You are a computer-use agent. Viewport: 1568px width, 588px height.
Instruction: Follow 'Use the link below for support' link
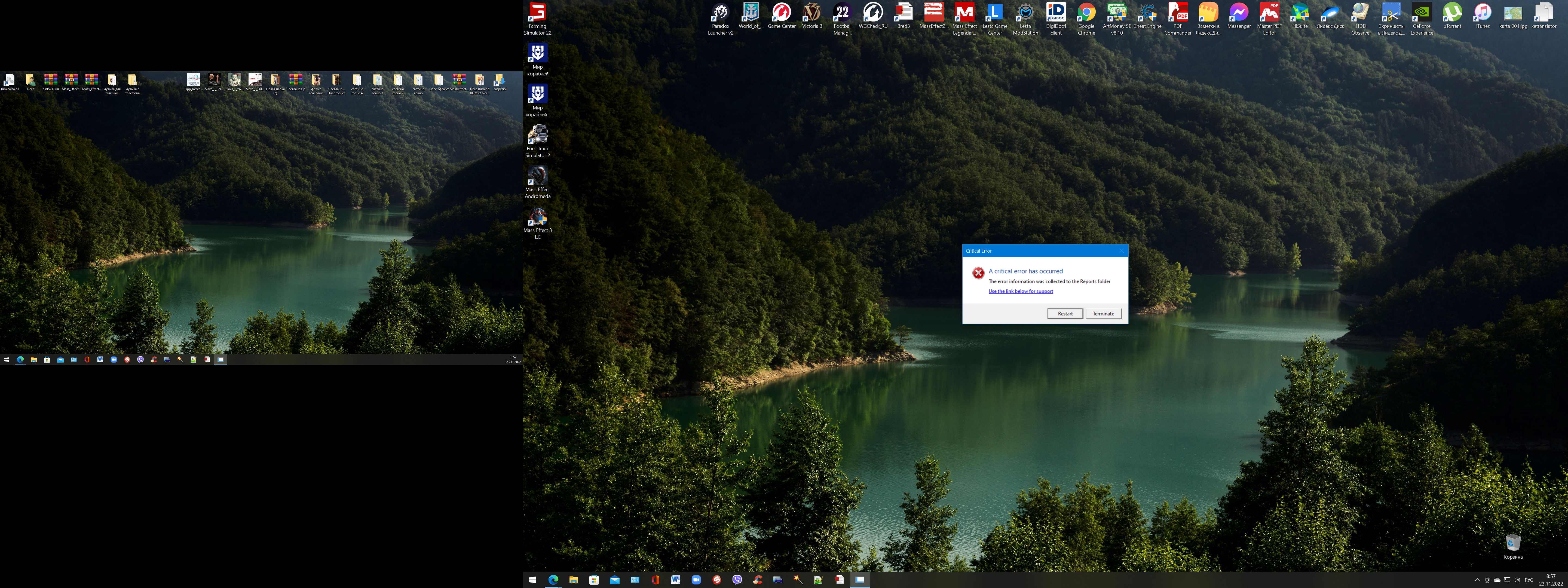pyautogui.click(x=1020, y=291)
